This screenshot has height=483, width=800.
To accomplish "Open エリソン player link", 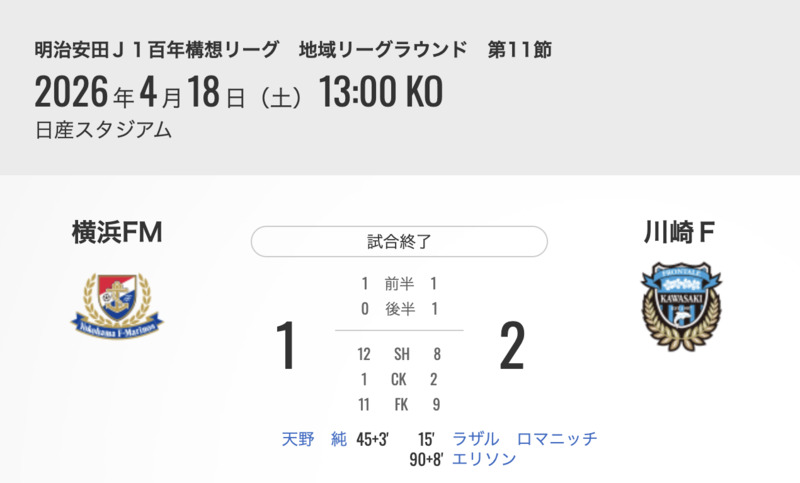I will pos(484,459).
